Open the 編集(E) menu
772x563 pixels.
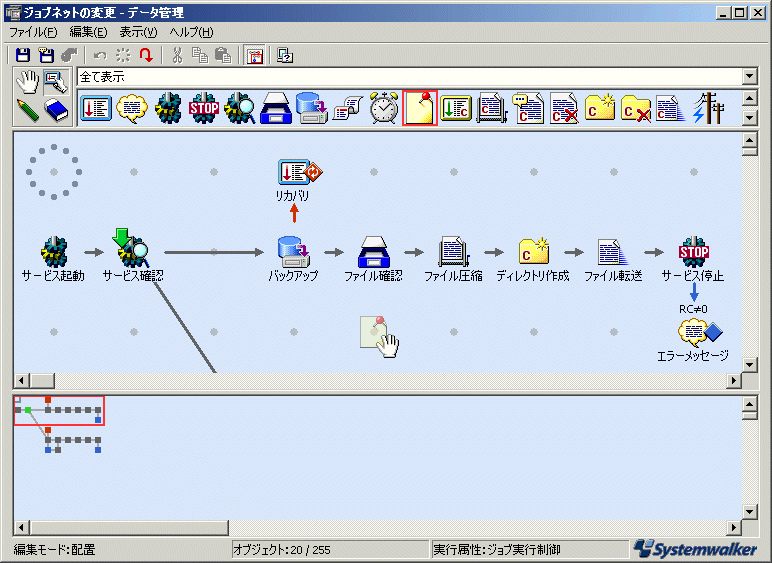coord(88,32)
